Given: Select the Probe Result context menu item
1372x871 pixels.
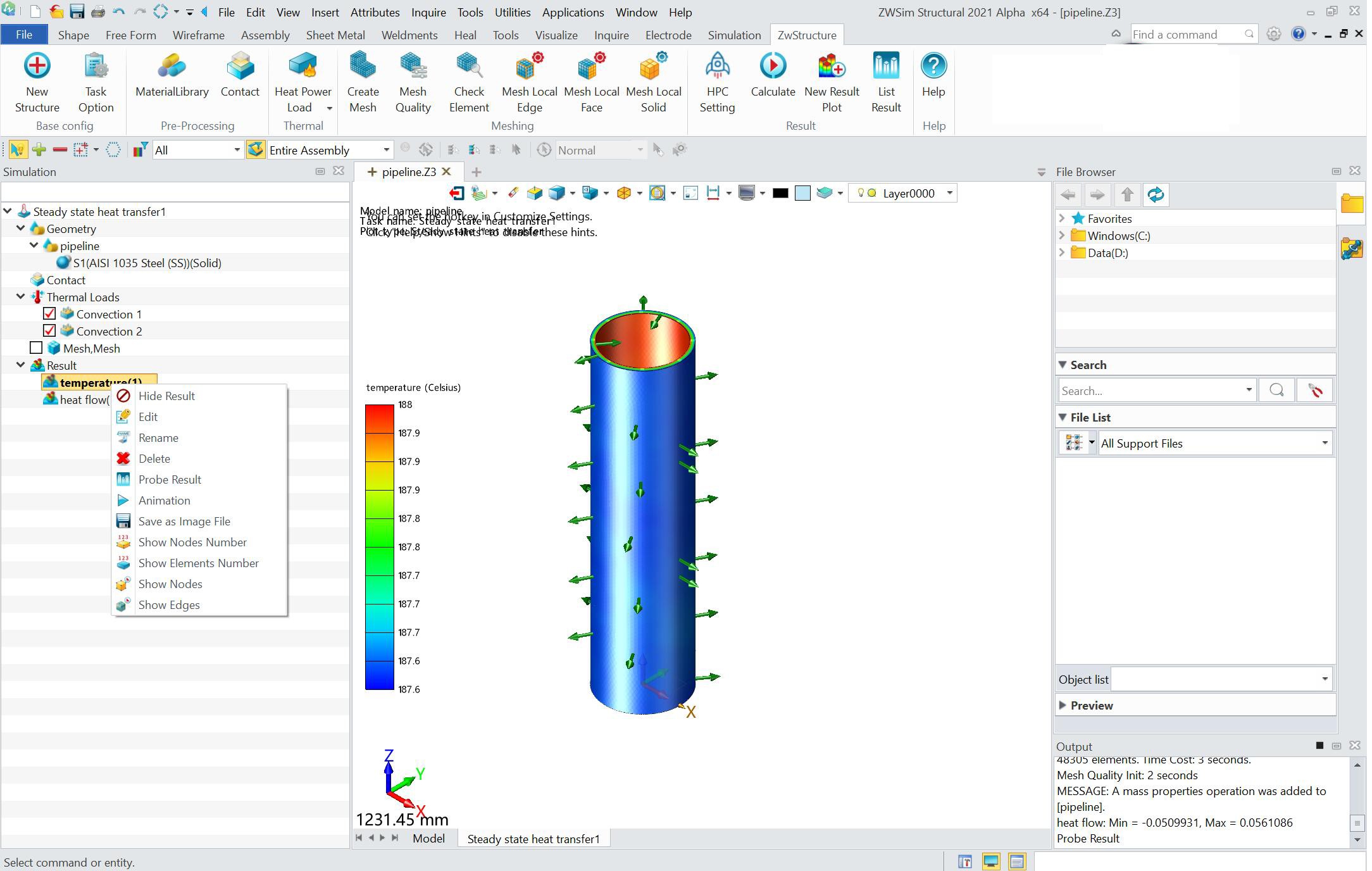Looking at the screenshot, I should 169,479.
